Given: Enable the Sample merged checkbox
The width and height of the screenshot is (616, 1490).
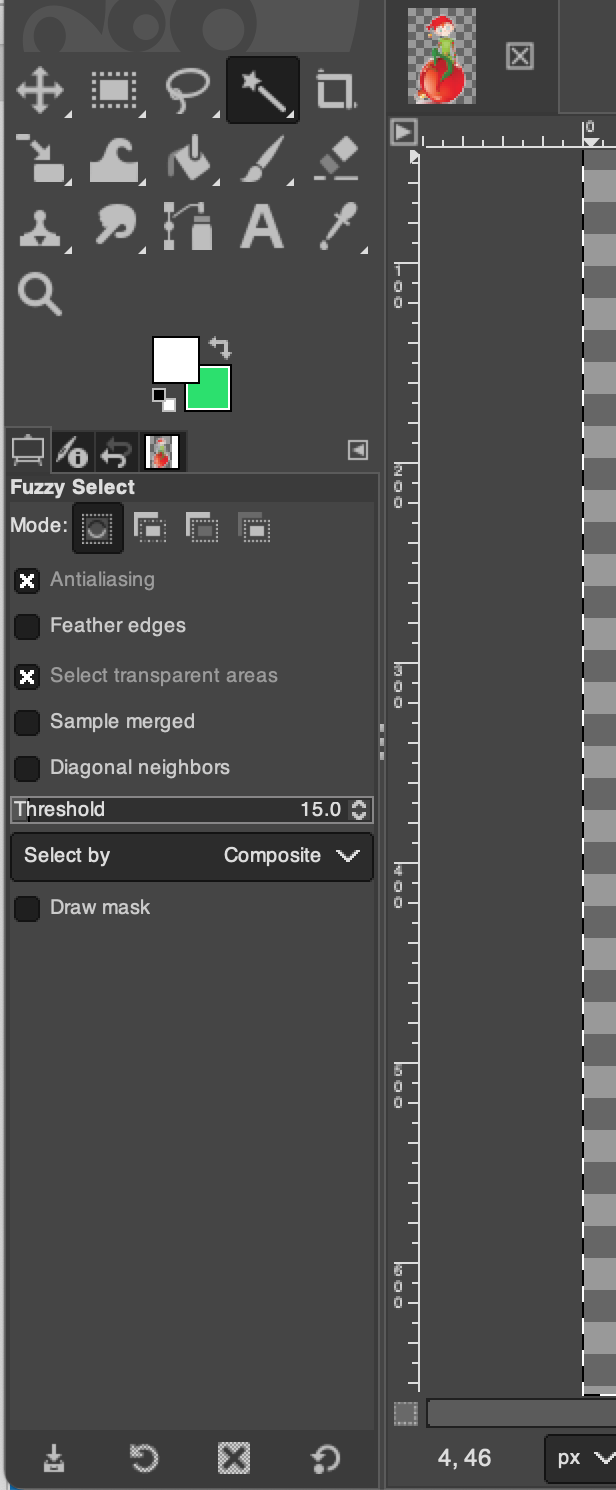Looking at the screenshot, I should (27, 723).
